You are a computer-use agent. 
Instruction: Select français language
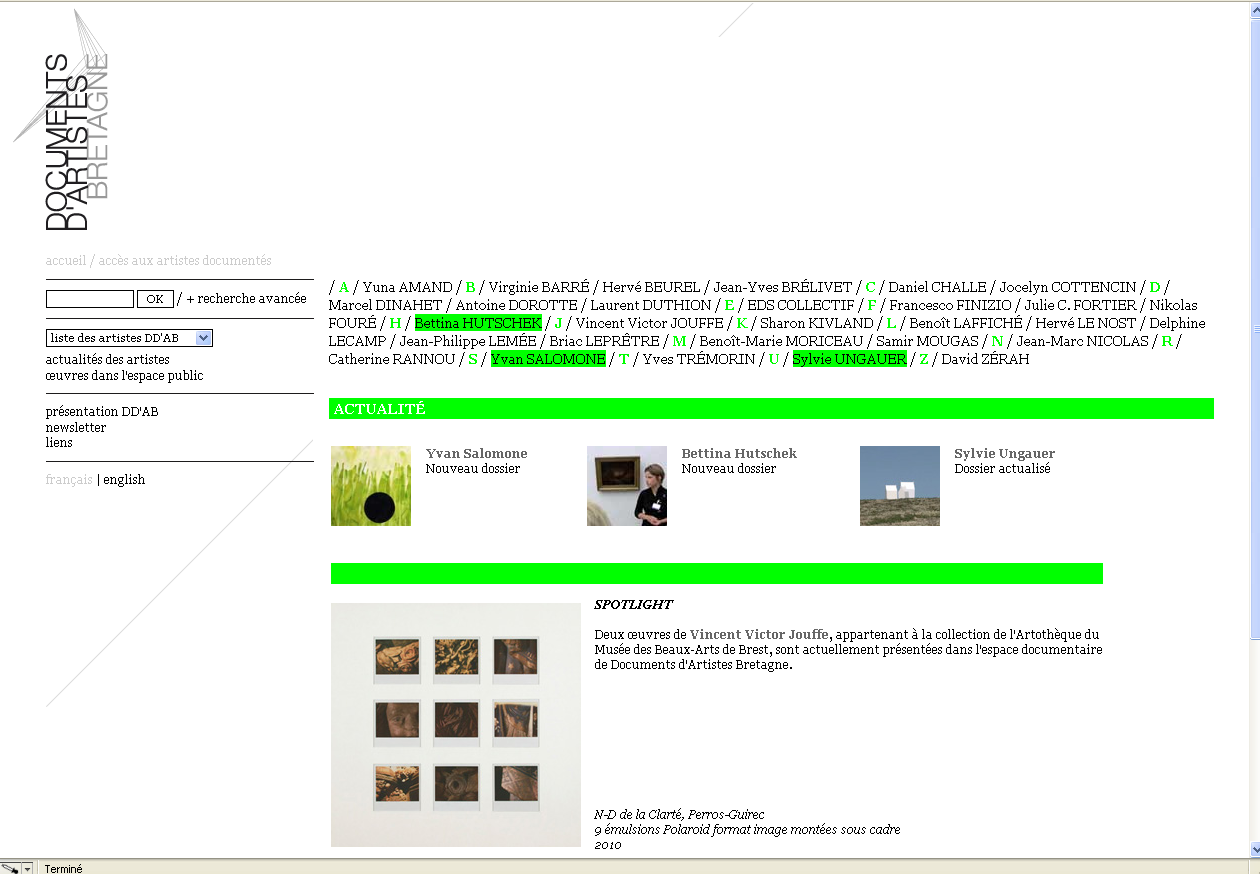click(69, 479)
